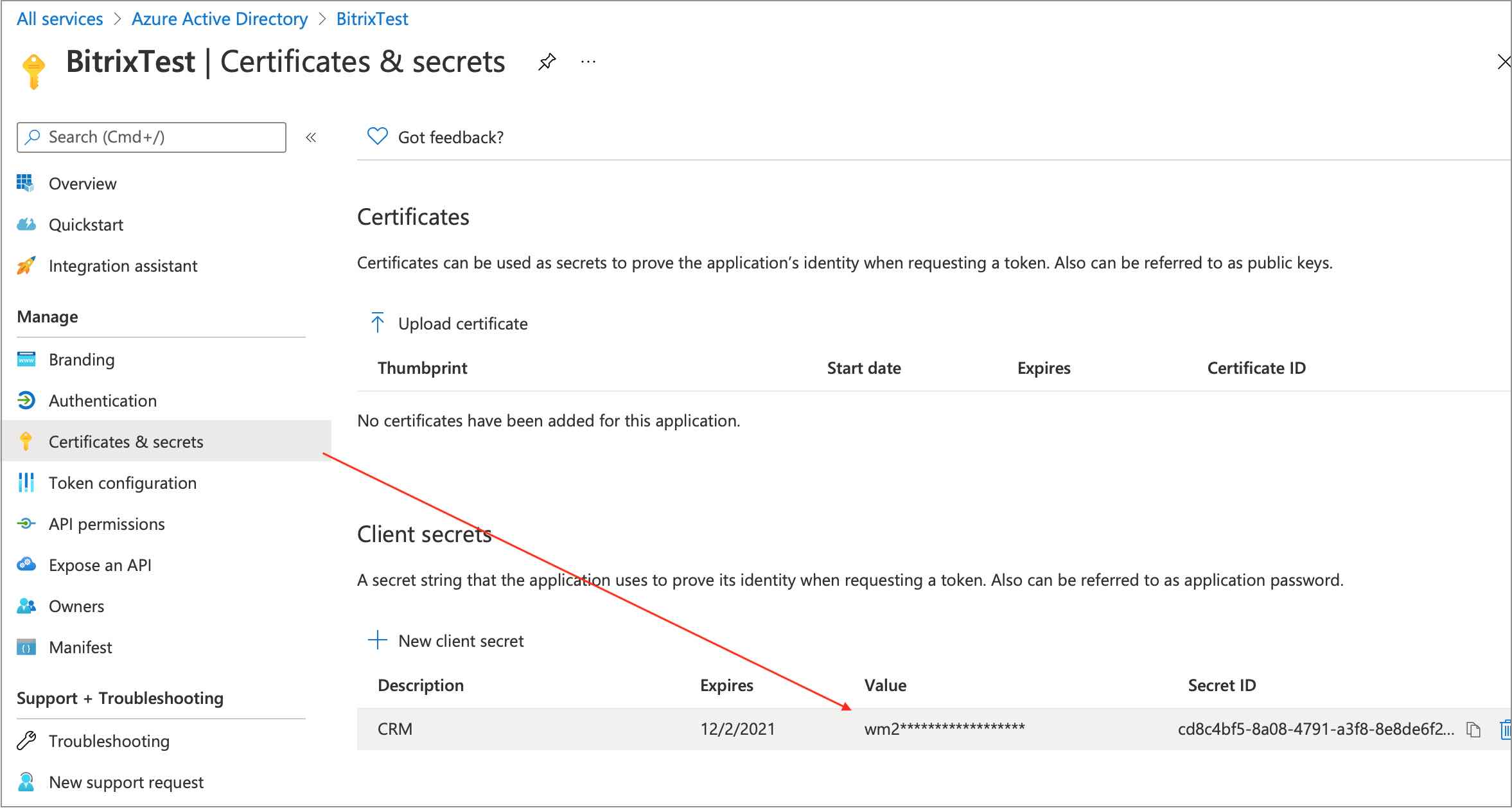
Task: Open the Authentication page
Action: [103, 401]
